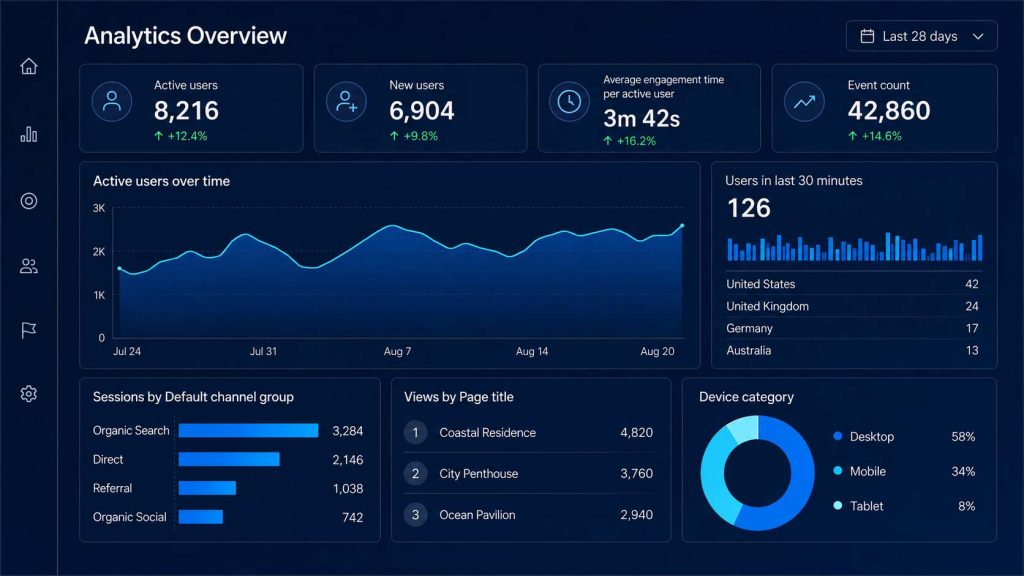Open the City Penthouse page row
The height and width of the screenshot is (576, 1024).
click(x=528, y=473)
